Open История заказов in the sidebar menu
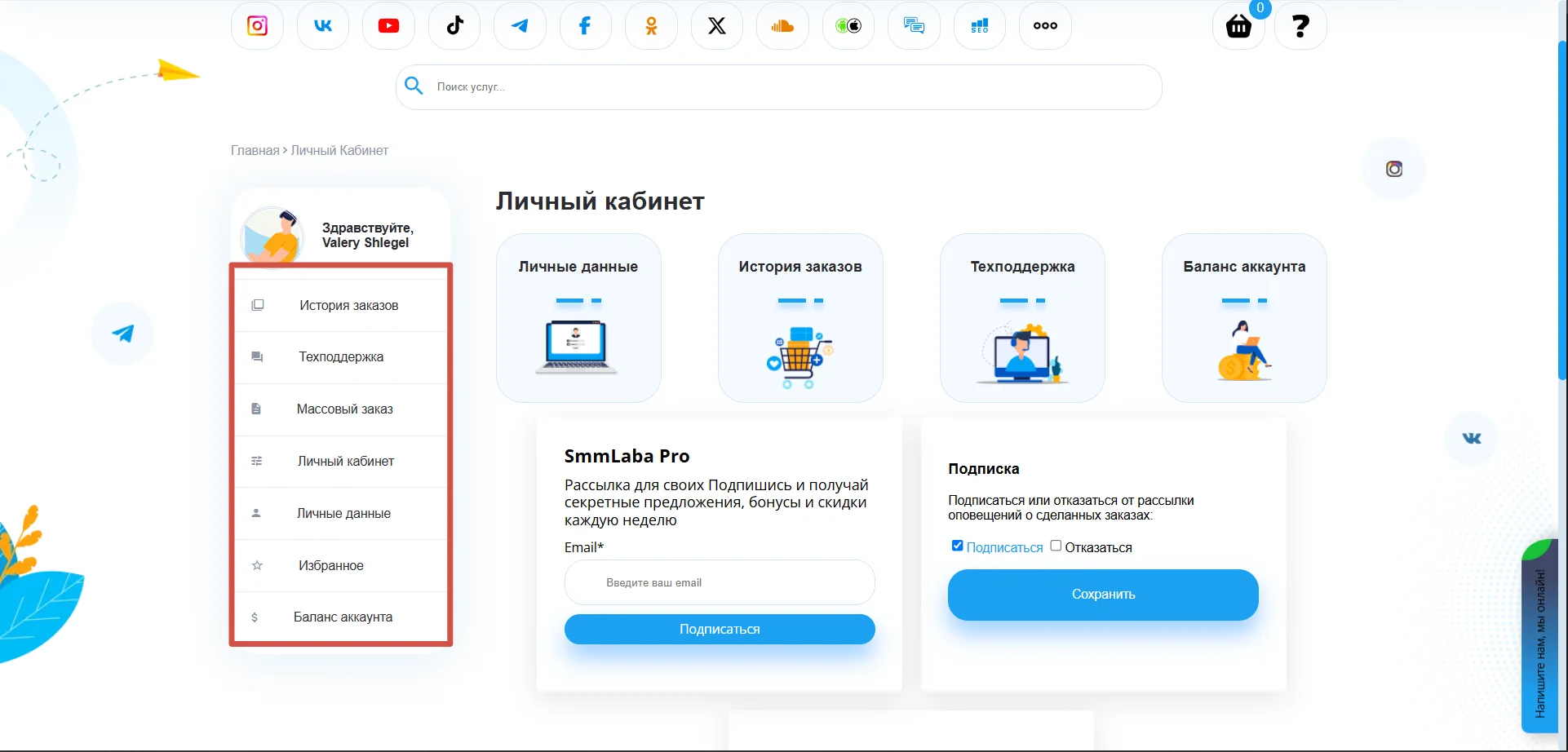This screenshot has height=752, width=1568. click(x=341, y=305)
